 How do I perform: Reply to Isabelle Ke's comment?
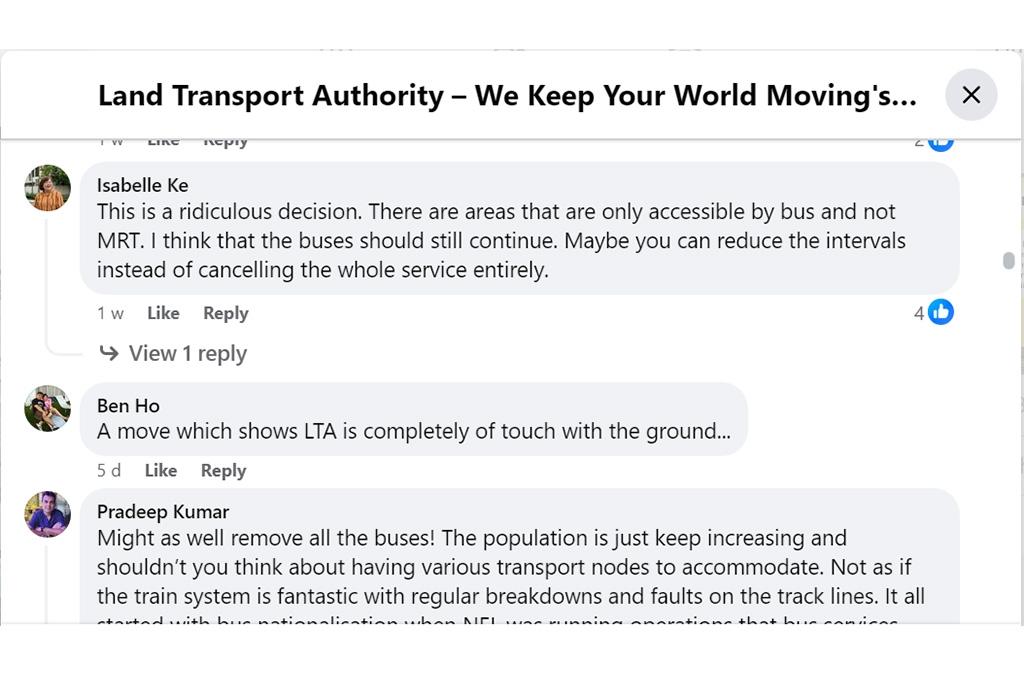[225, 313]
